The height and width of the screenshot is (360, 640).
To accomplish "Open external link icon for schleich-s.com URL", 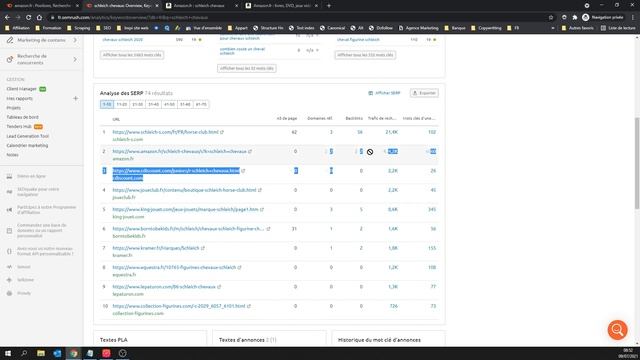I will [x=222, y=132].
